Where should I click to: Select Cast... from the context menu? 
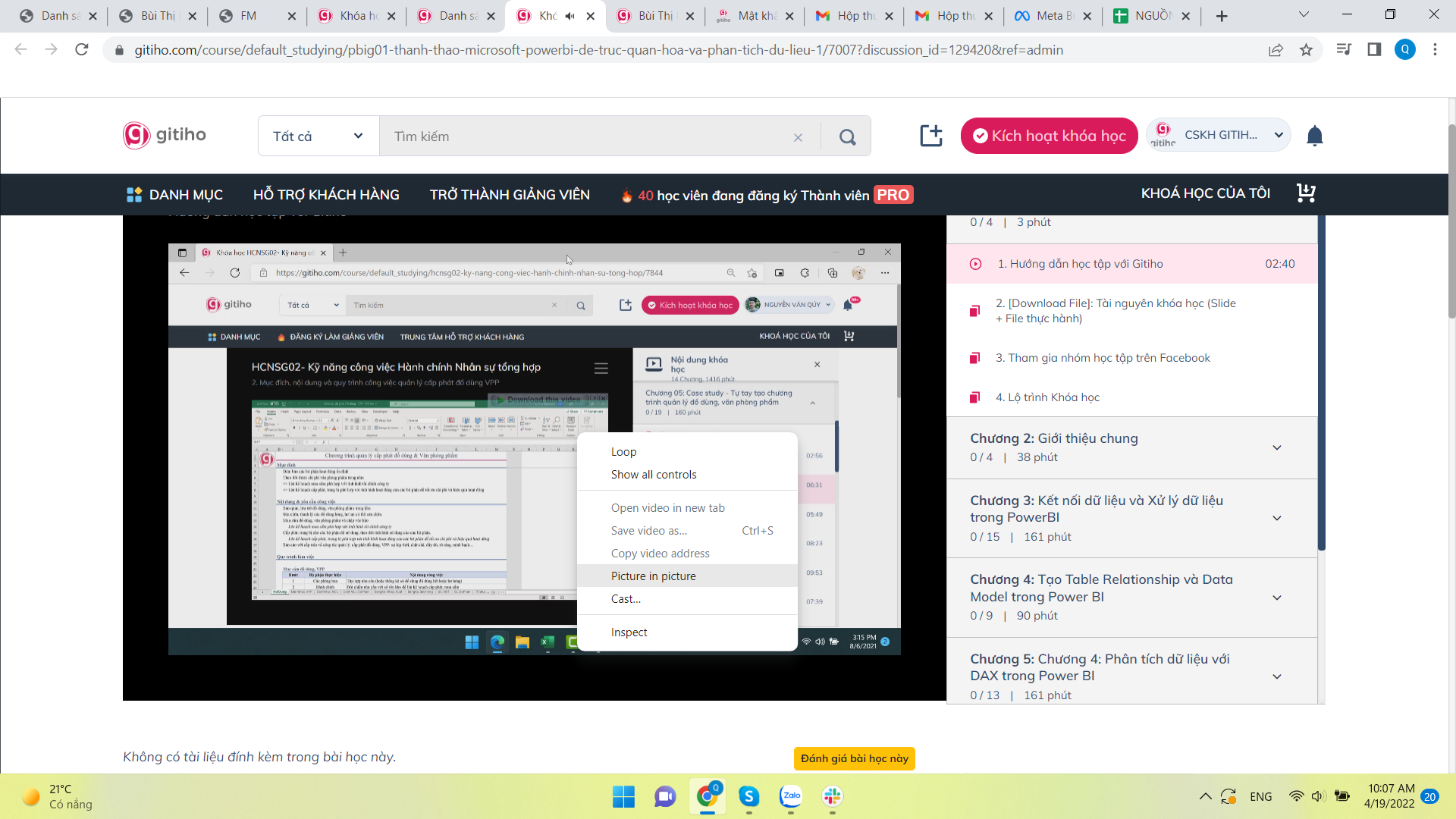[687, 599]
